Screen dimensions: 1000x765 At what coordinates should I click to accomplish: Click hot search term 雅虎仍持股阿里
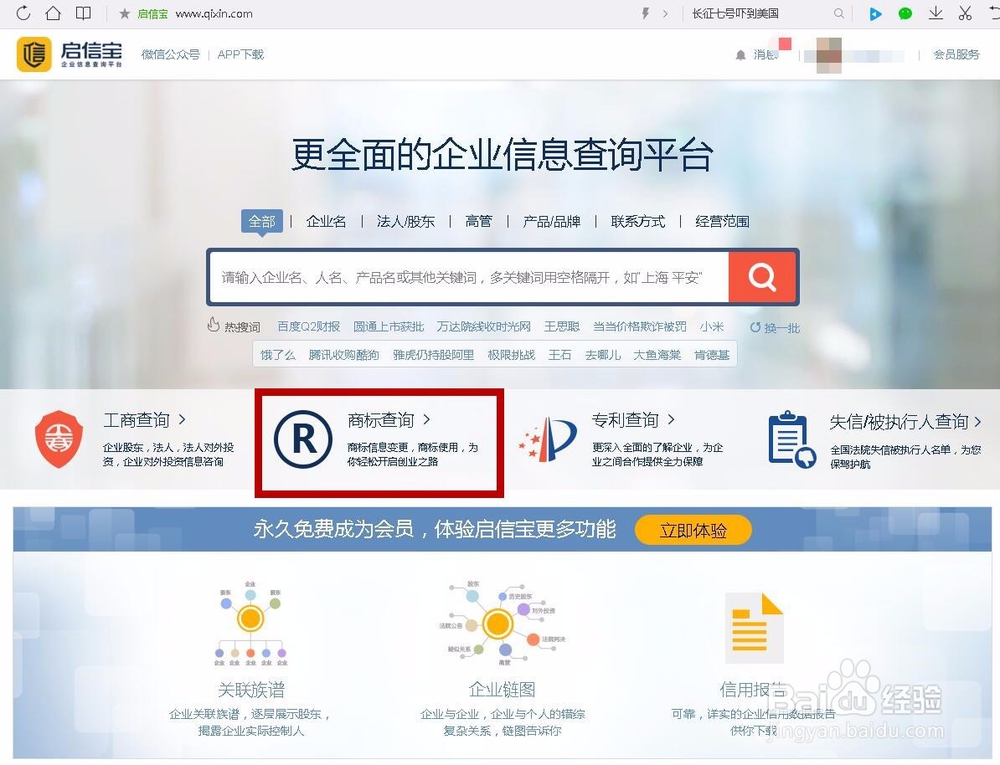[x=433, y=355]
